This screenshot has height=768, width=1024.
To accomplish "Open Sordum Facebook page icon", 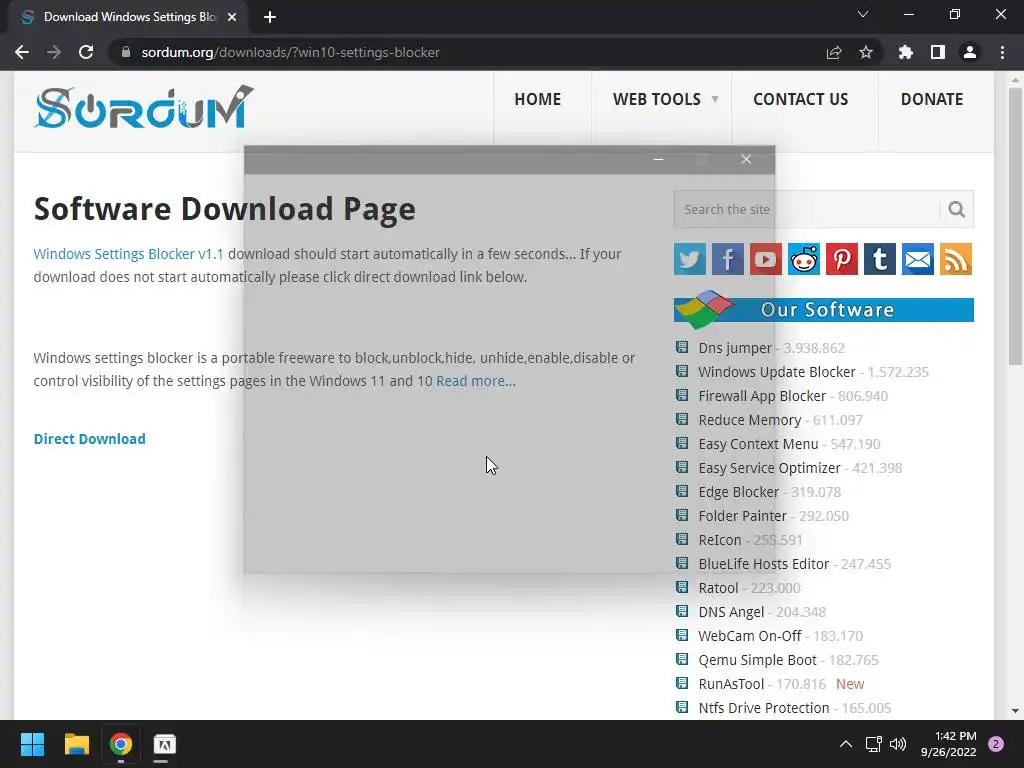I will 728,259.
